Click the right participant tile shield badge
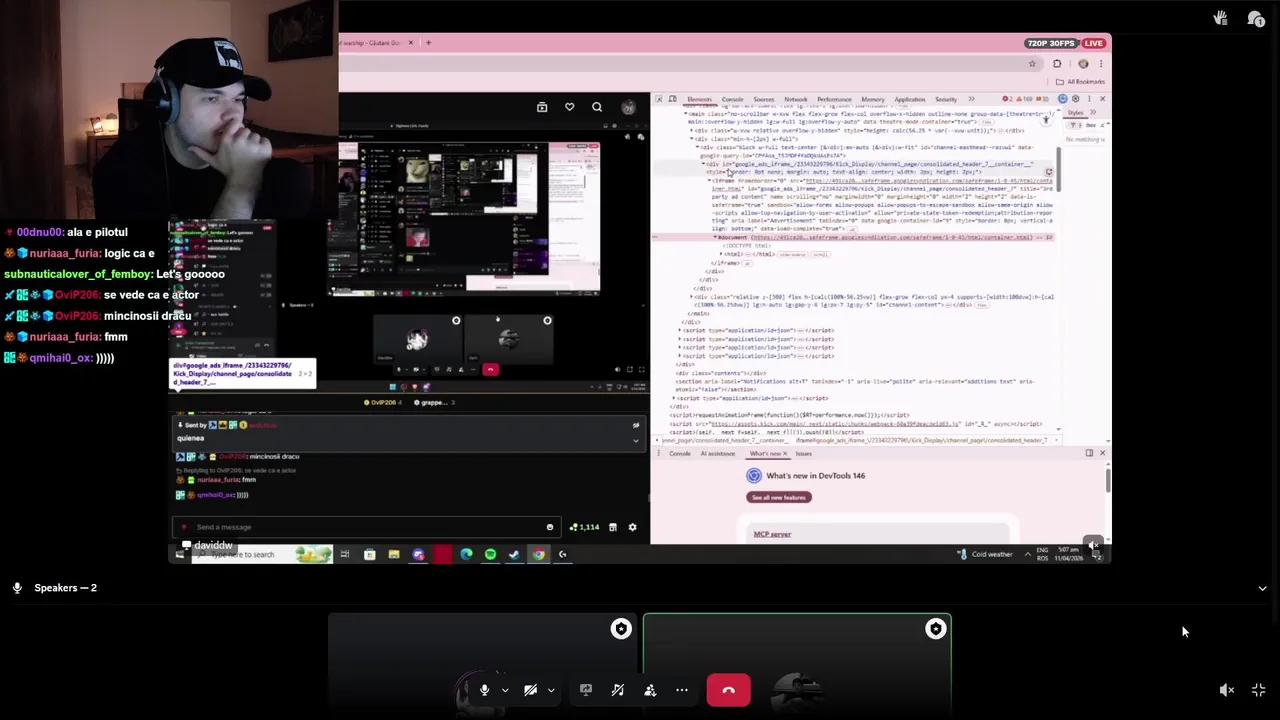1280x720 pixels. (x=936, y=629)
